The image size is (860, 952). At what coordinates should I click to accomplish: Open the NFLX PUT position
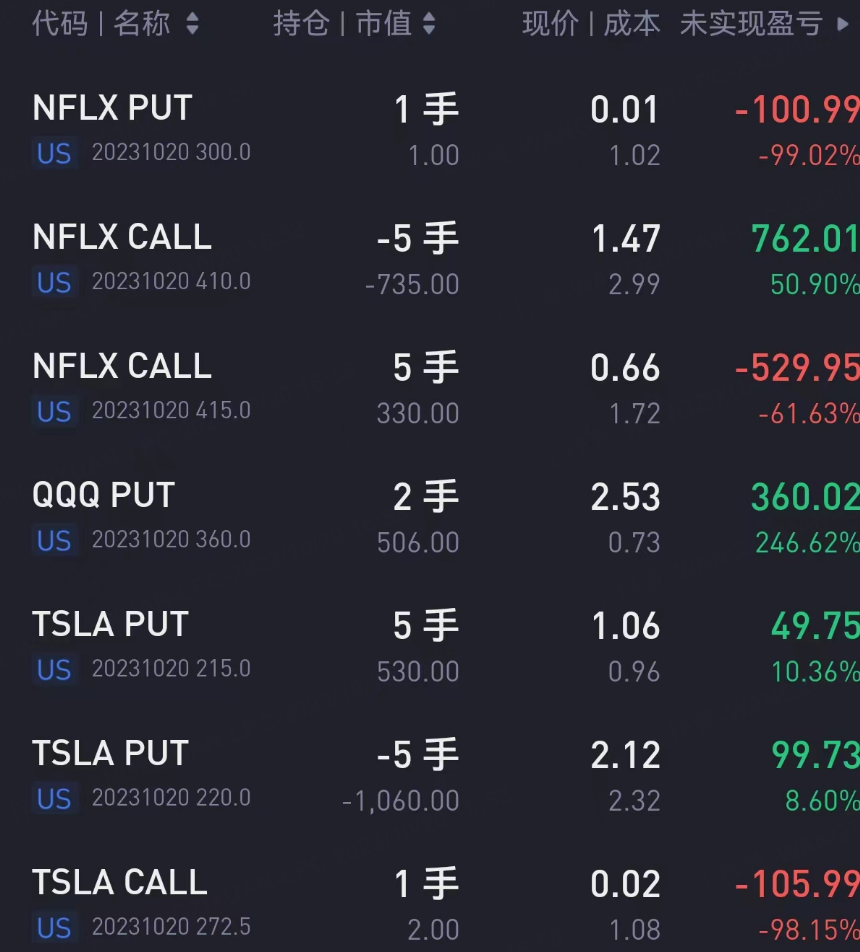point(112,109)
